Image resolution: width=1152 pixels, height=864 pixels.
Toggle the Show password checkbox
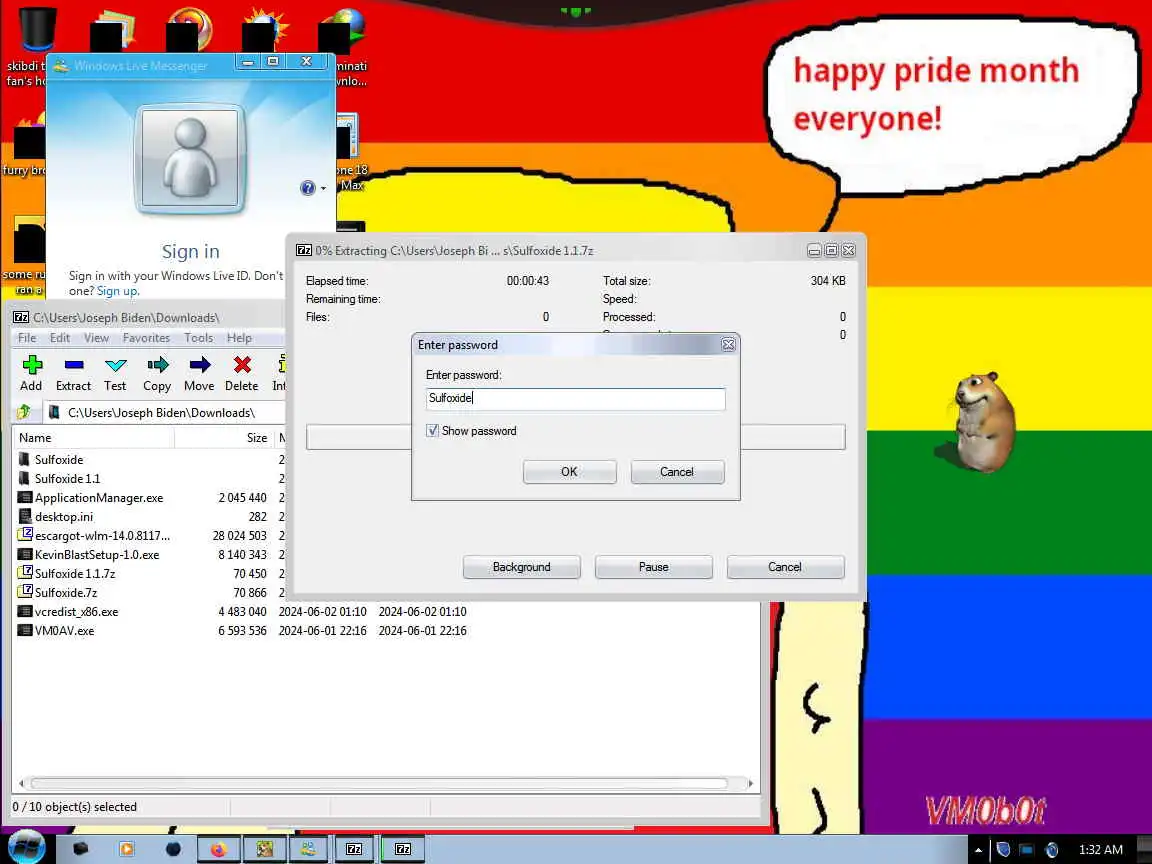click(x=432, y=431)
